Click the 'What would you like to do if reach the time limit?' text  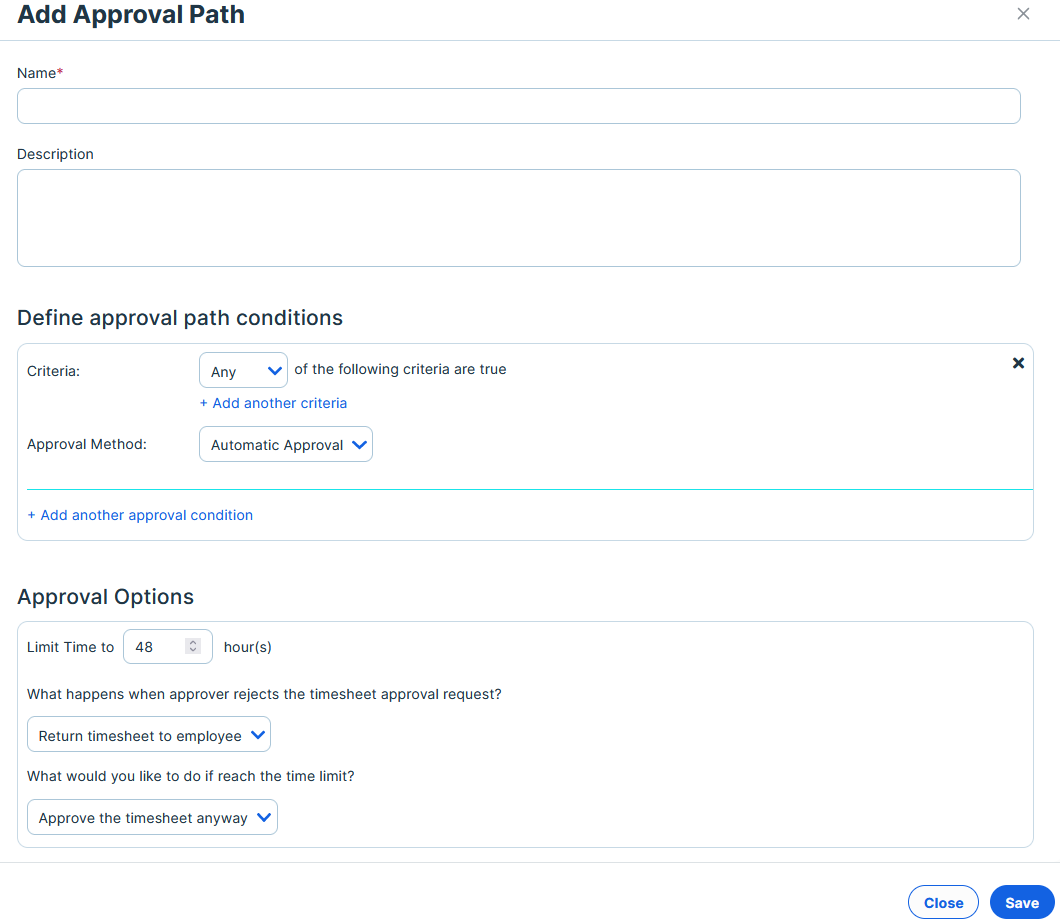191,776
